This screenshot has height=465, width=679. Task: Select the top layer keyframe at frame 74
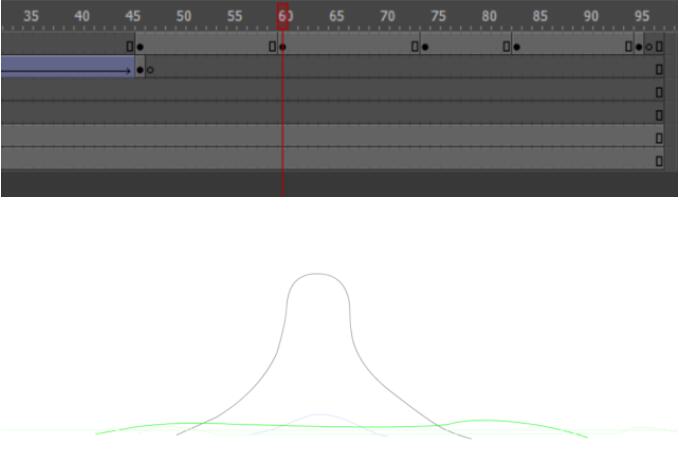click(425, 47)
